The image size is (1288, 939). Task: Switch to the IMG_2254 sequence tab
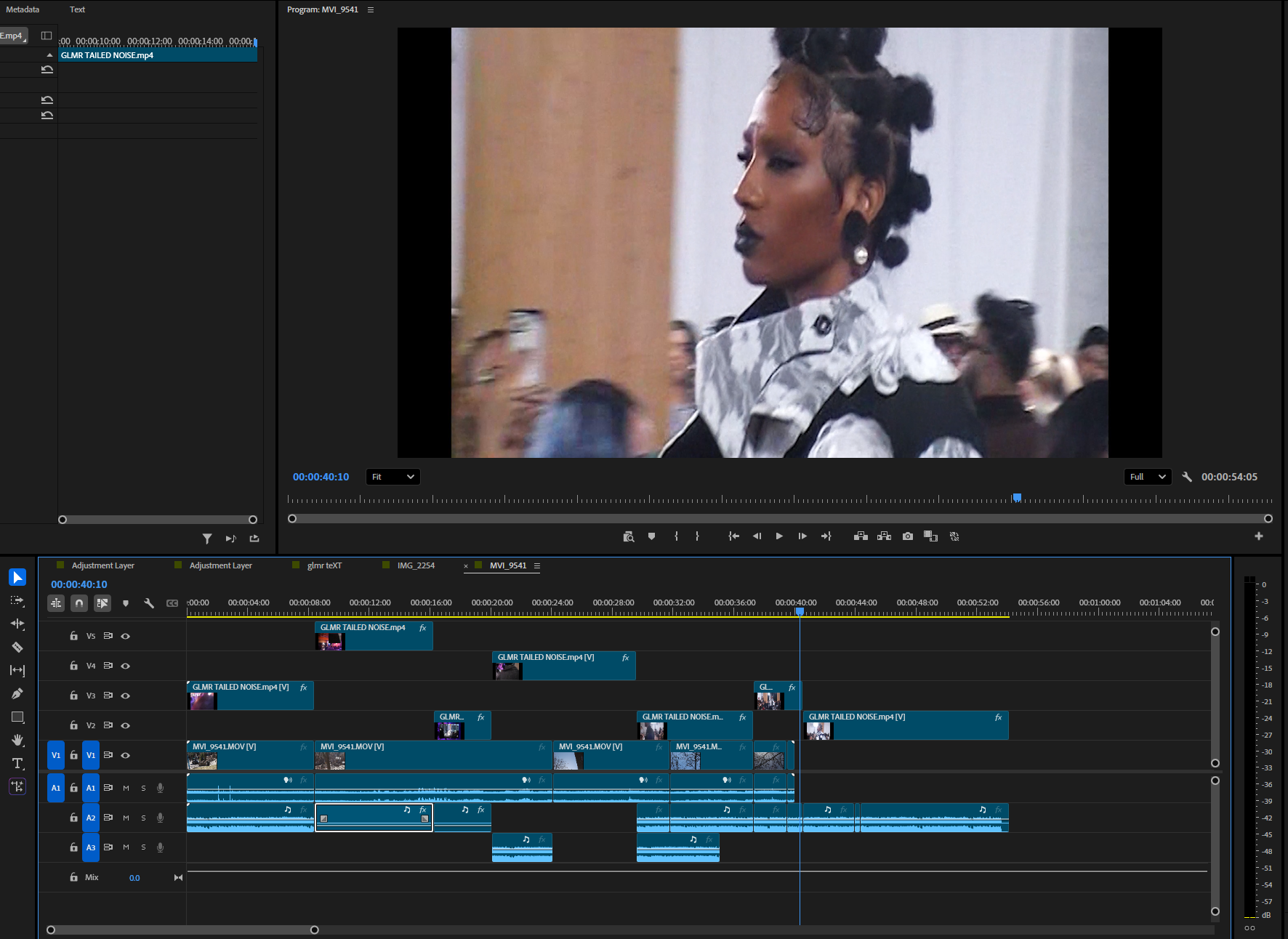pyautogui.click(x=415, y=565)
